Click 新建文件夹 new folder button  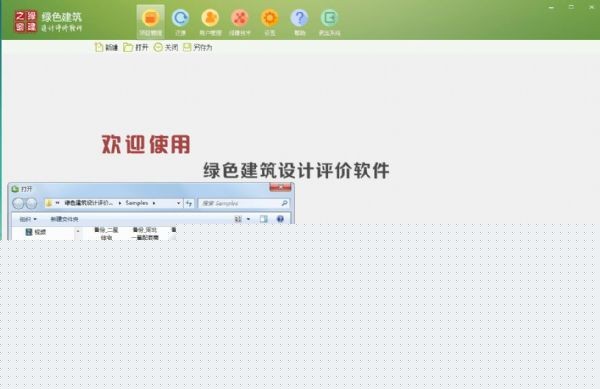(64, 219)
